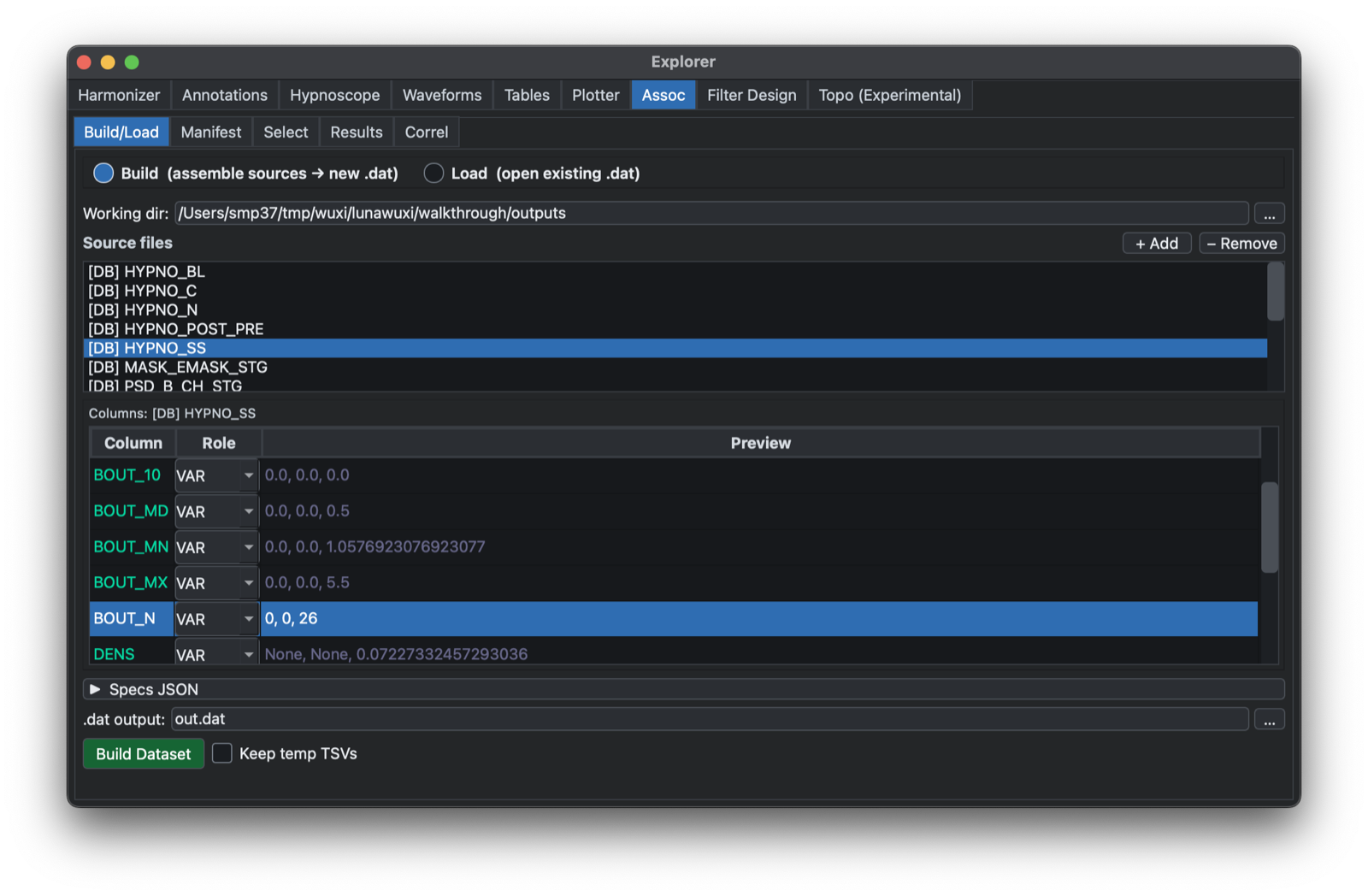Open the Filter Design tab

tap(752, 95)
